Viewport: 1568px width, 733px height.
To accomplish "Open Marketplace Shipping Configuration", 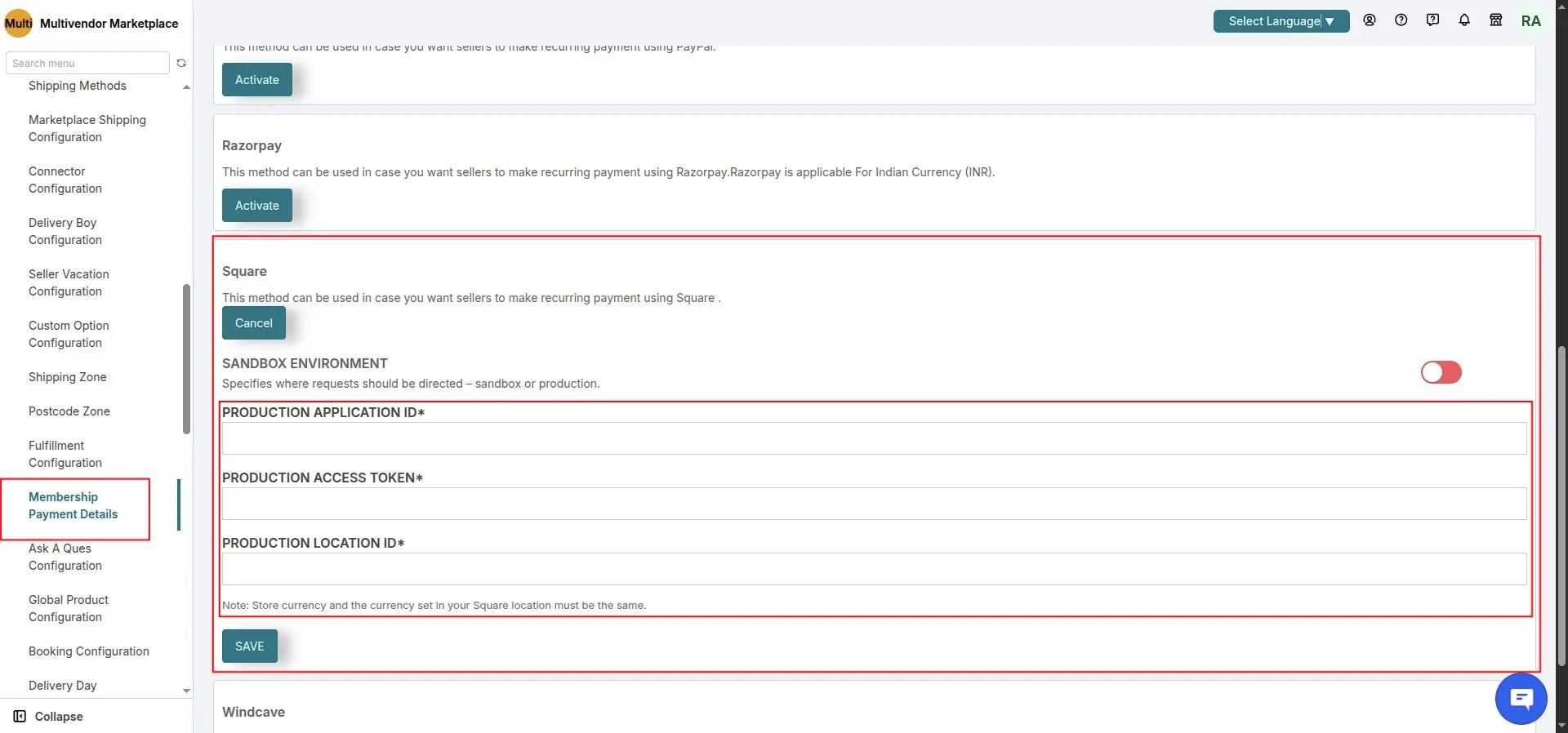I will tap(87, 128).
